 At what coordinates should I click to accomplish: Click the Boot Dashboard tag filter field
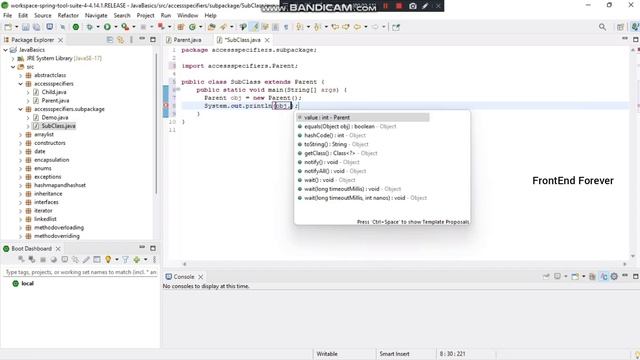[80, 272]
